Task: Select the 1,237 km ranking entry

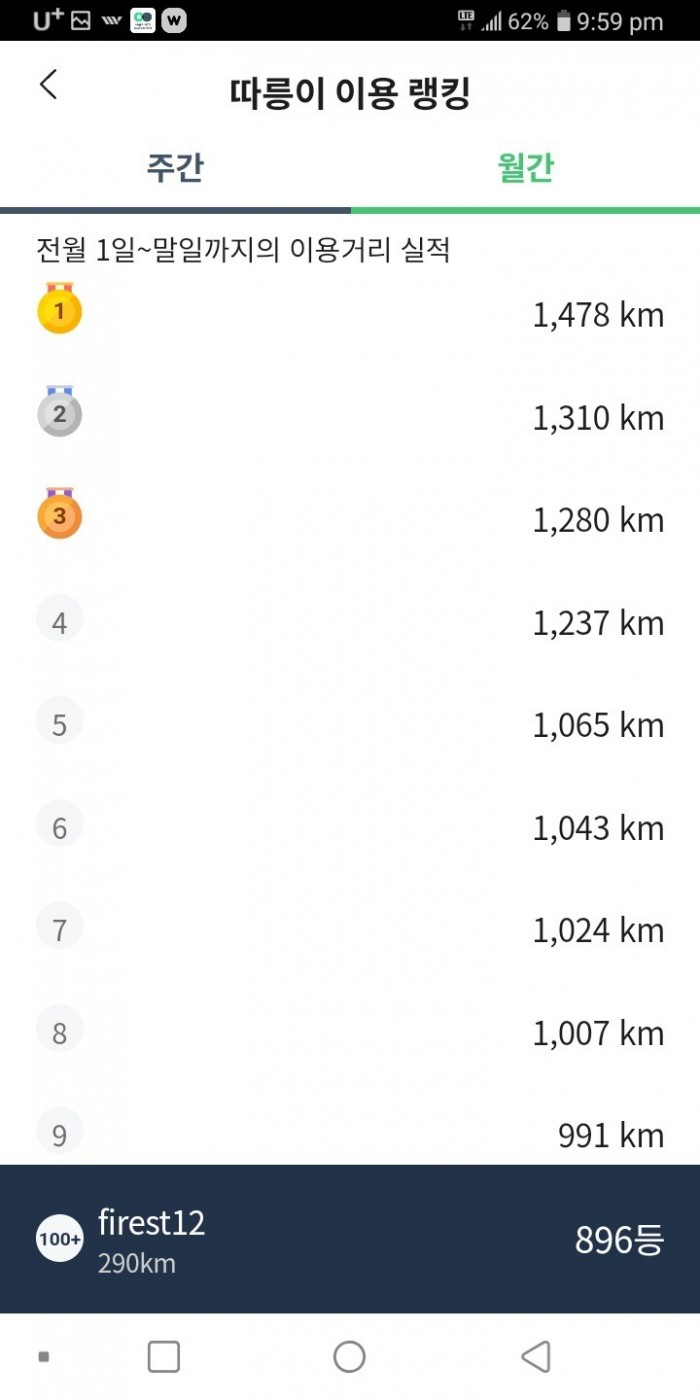Action: (x=350, y=623)
